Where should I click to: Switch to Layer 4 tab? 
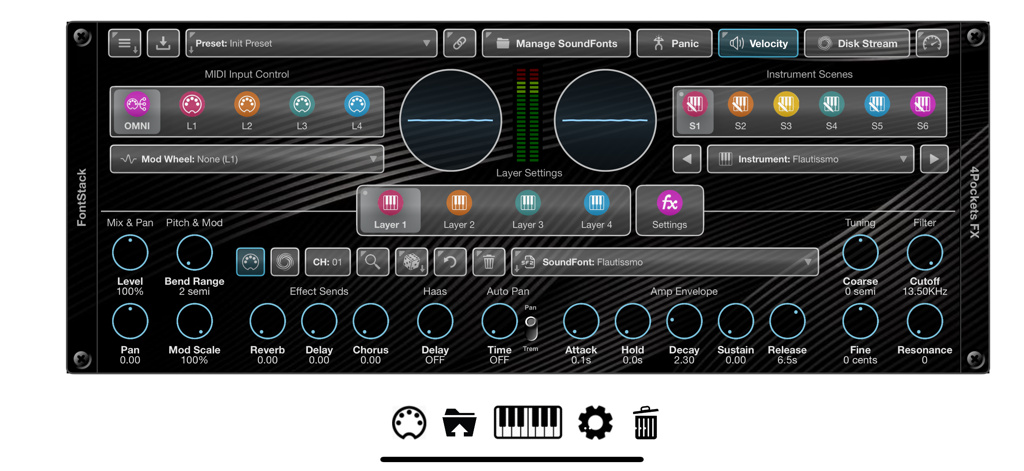point(596,210)
